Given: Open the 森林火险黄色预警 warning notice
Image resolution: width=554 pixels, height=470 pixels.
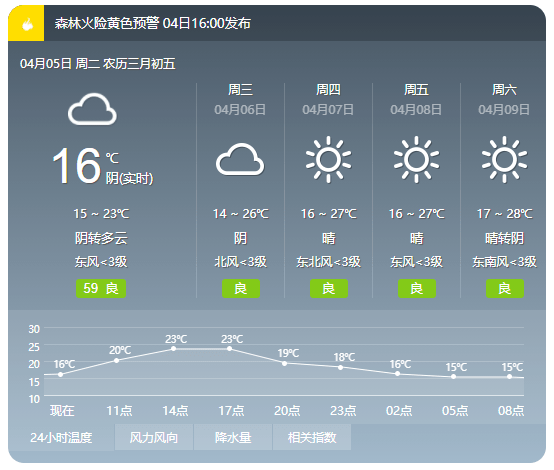Looking at the screenshot, I should tap(153, 23).
